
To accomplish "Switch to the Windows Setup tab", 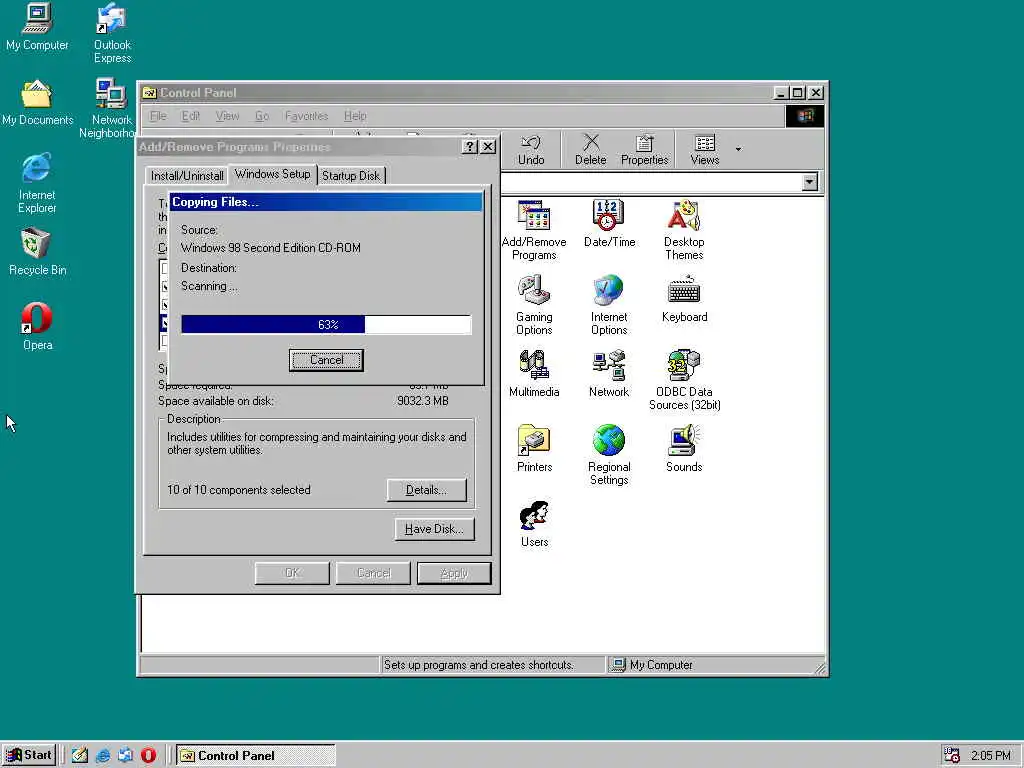I will pyautogui.click(x=272, y=174).
